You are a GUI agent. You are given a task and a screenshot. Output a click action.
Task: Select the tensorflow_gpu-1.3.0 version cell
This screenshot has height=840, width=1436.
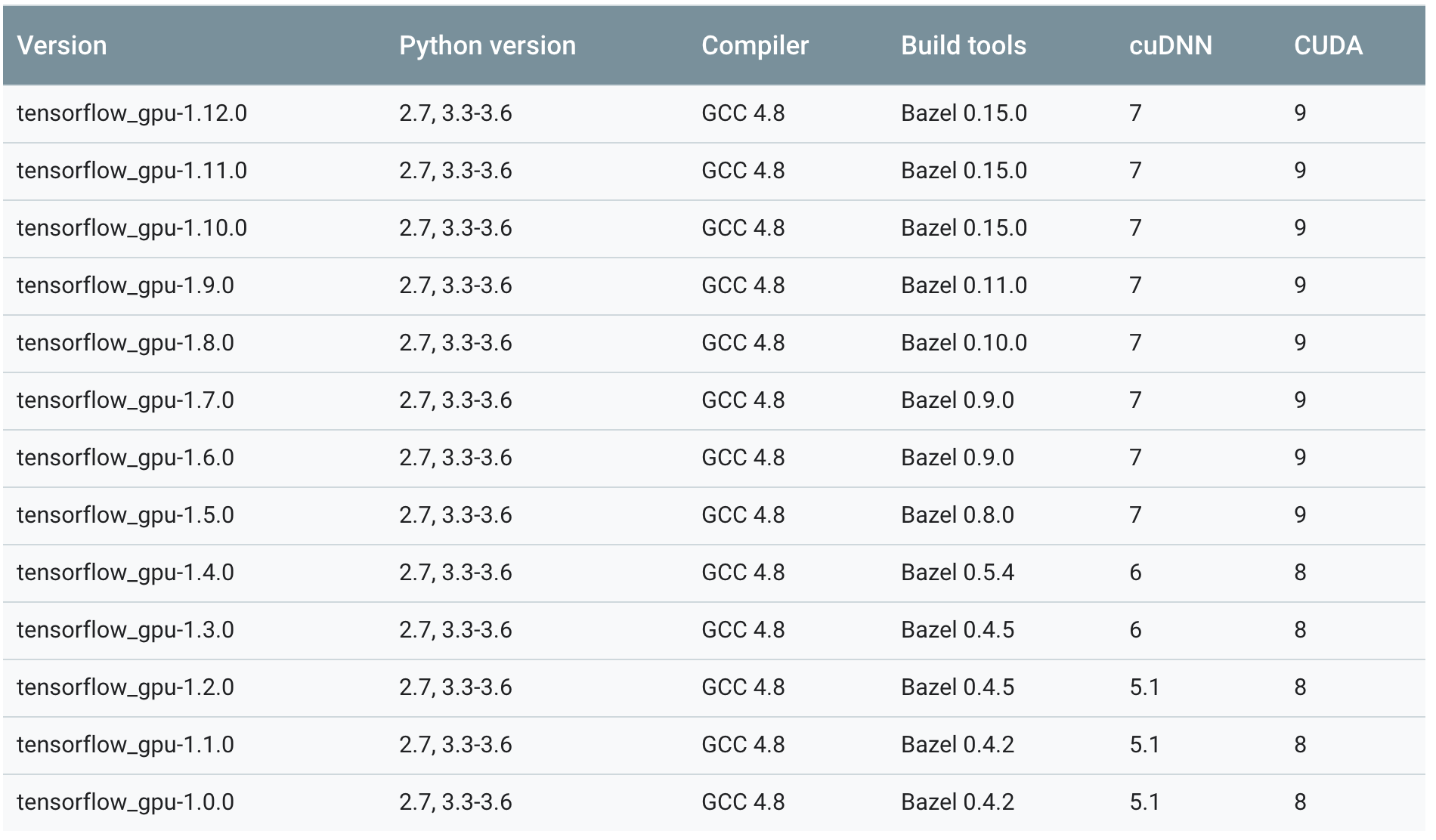[125, 630]
